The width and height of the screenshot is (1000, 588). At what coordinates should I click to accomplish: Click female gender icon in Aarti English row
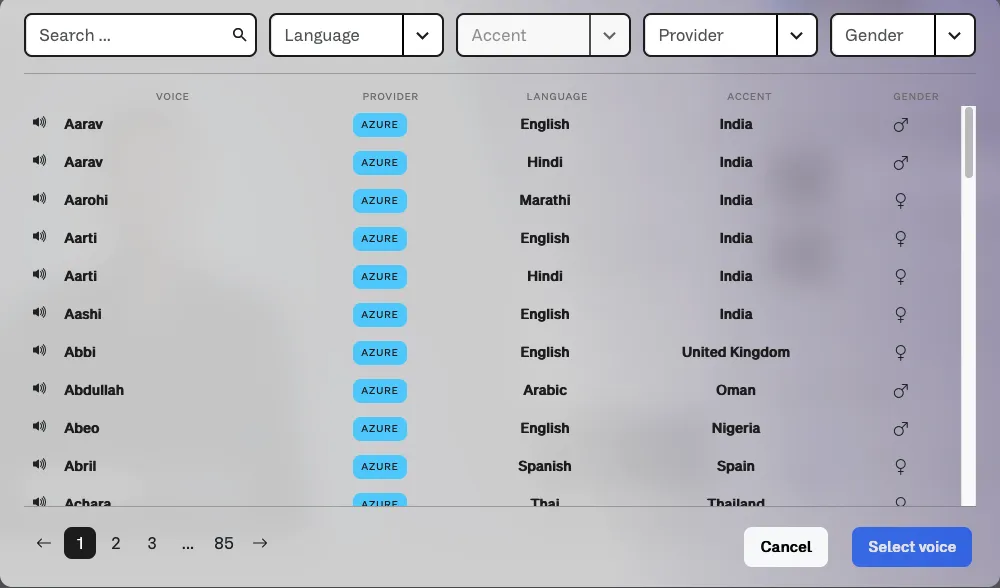[x=901, y=239]
